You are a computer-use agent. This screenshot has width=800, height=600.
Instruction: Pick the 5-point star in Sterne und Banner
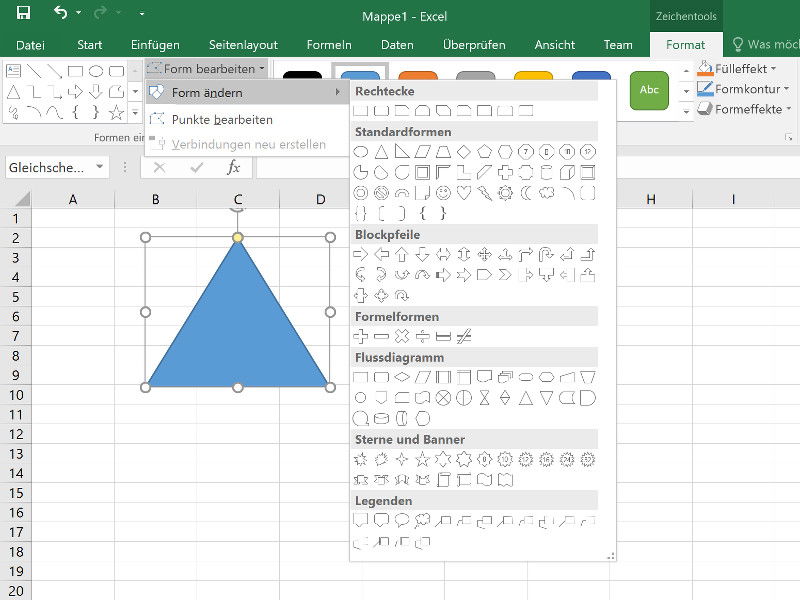point(422,459)
